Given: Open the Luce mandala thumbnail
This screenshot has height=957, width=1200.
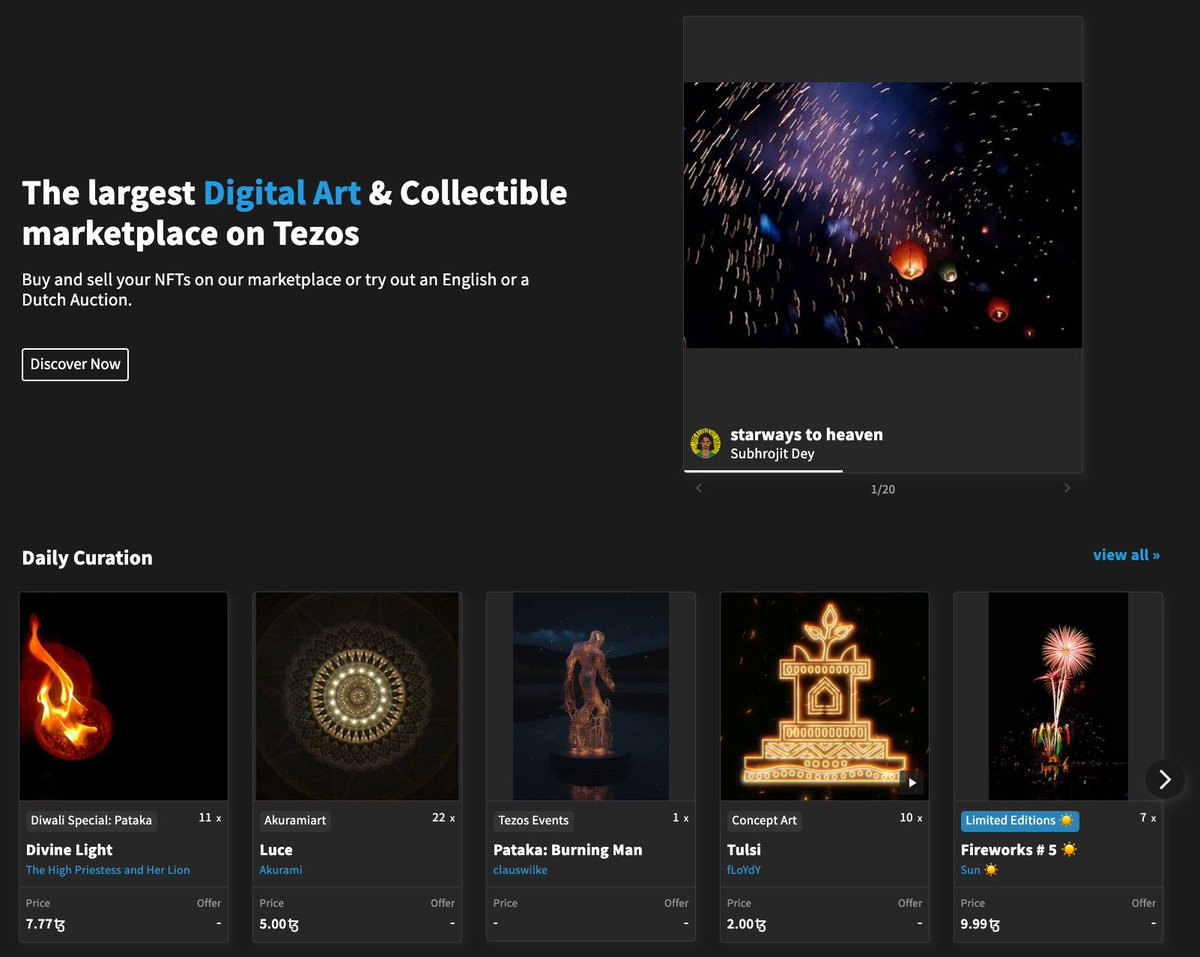Looking at the screenshot, I should (x=357, y=696).
